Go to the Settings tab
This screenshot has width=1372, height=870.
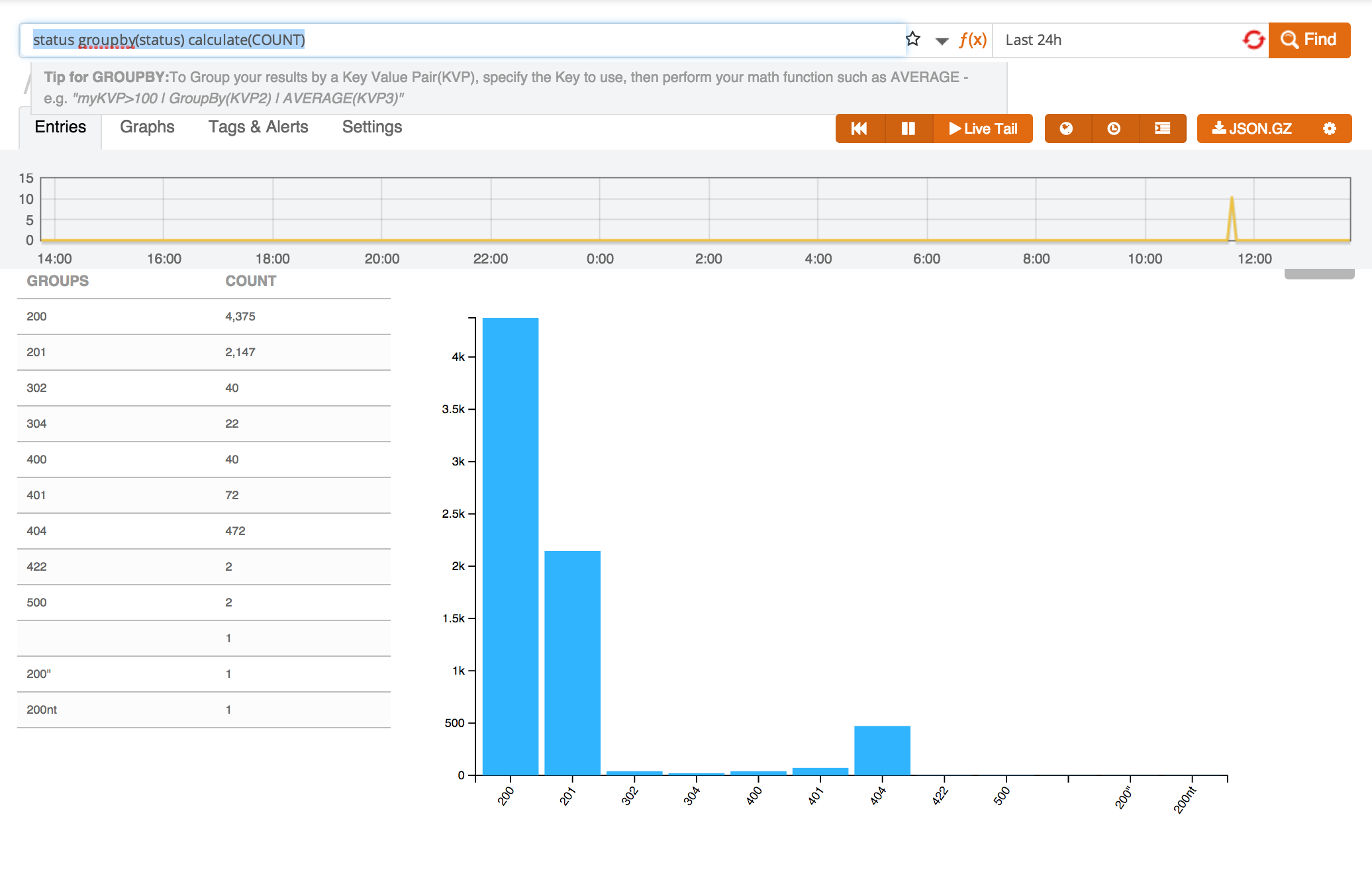click(372, 127)
